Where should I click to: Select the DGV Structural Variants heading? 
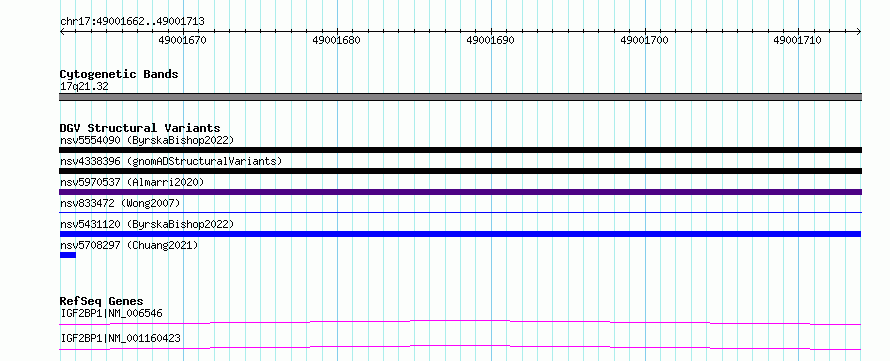[140, 128]
